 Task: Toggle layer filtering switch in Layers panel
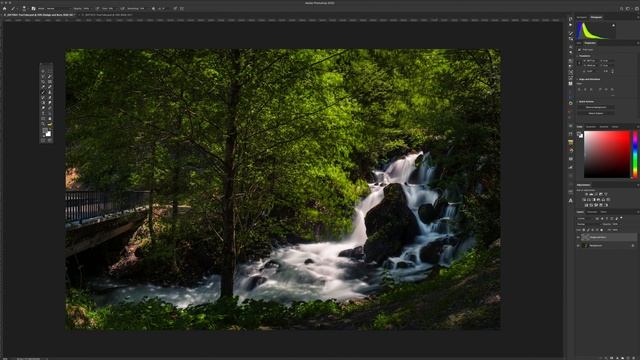[621, 218]
